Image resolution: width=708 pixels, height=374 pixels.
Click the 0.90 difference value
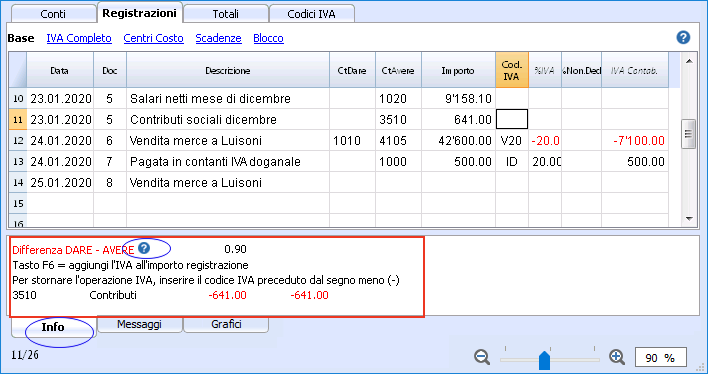pos(235,249)
